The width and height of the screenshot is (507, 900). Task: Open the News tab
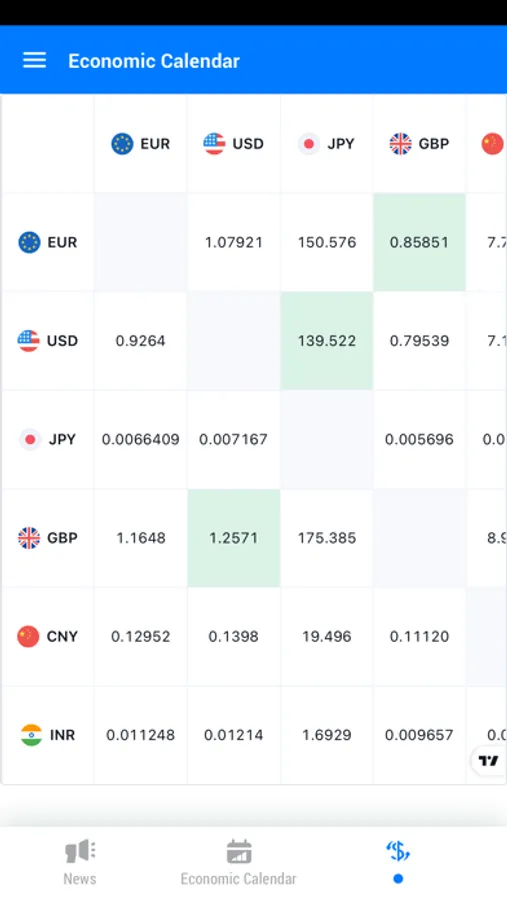80,862
